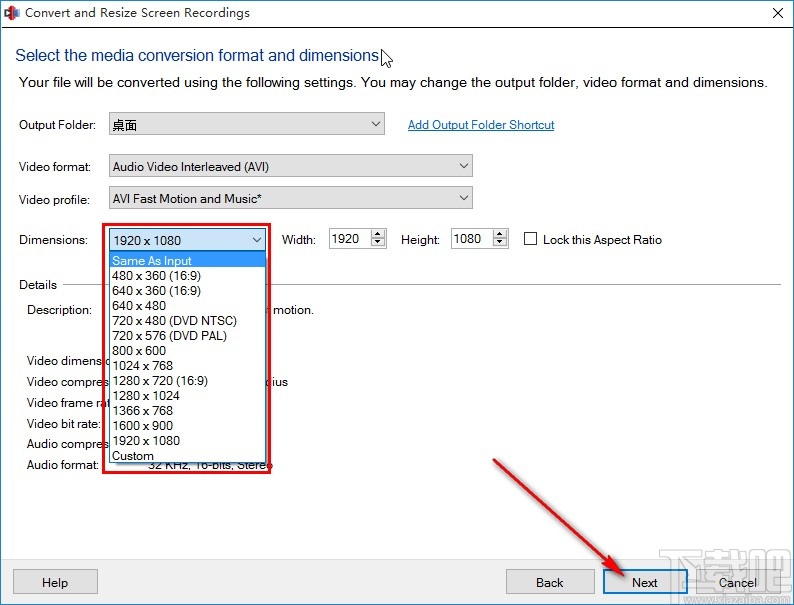
Task: Select 480 x 360 (16:9) option
Action: click(187, 275)
